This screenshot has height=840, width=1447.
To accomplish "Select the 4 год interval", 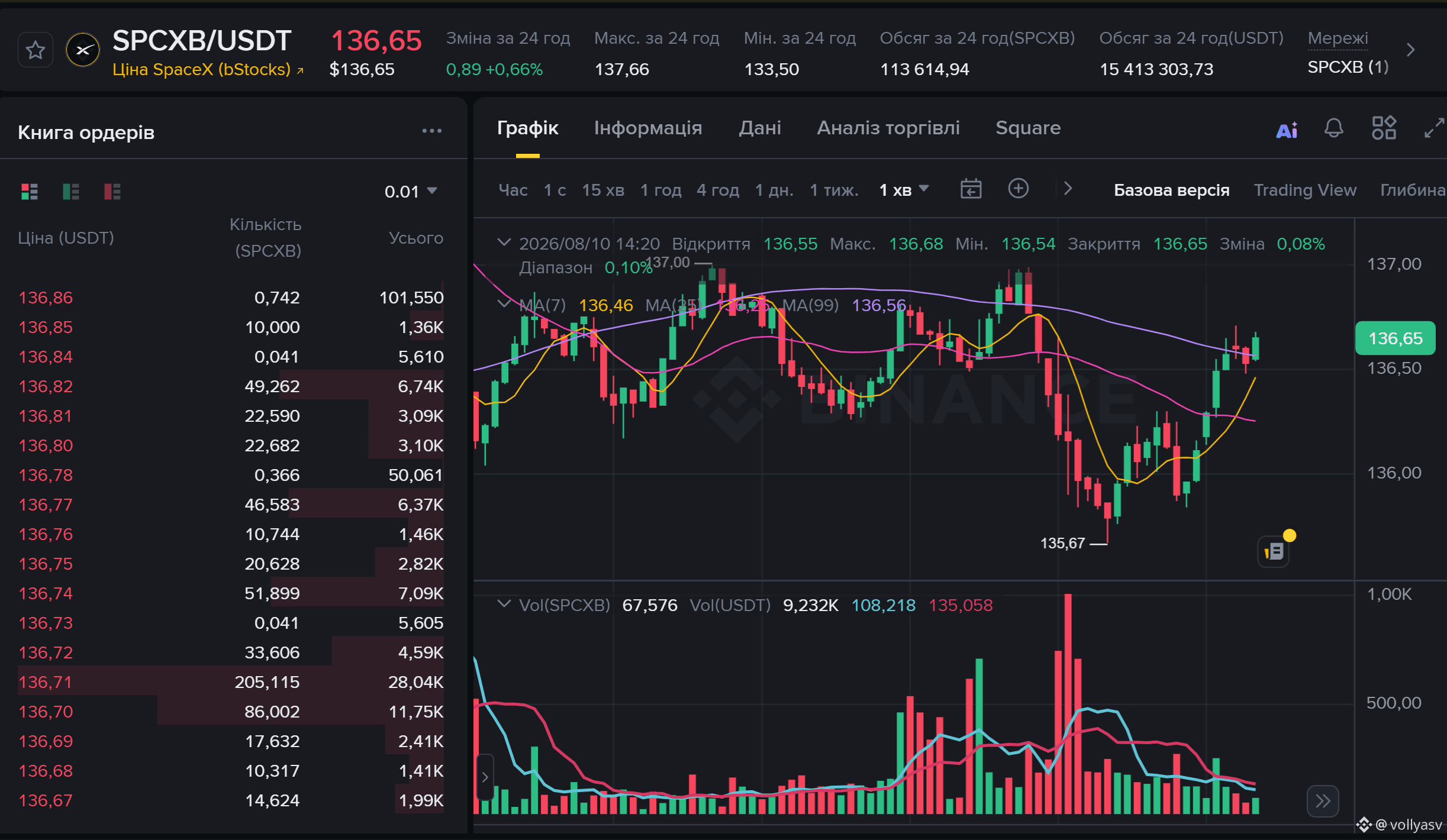I will [718, 190].
